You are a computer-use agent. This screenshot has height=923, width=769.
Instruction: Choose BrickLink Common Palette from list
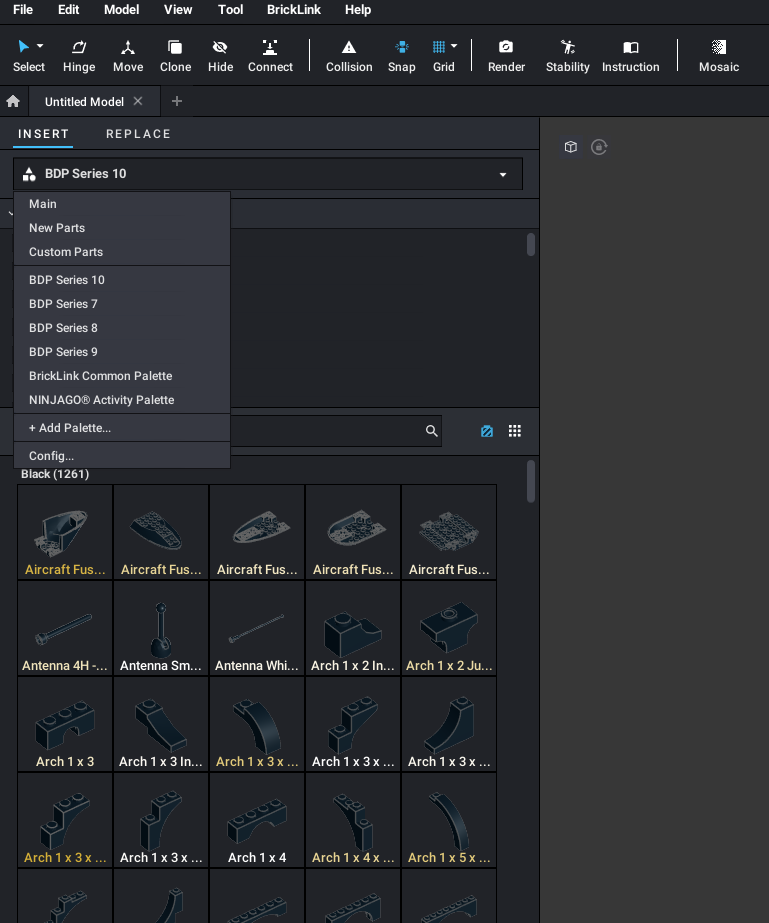(100, 376)
